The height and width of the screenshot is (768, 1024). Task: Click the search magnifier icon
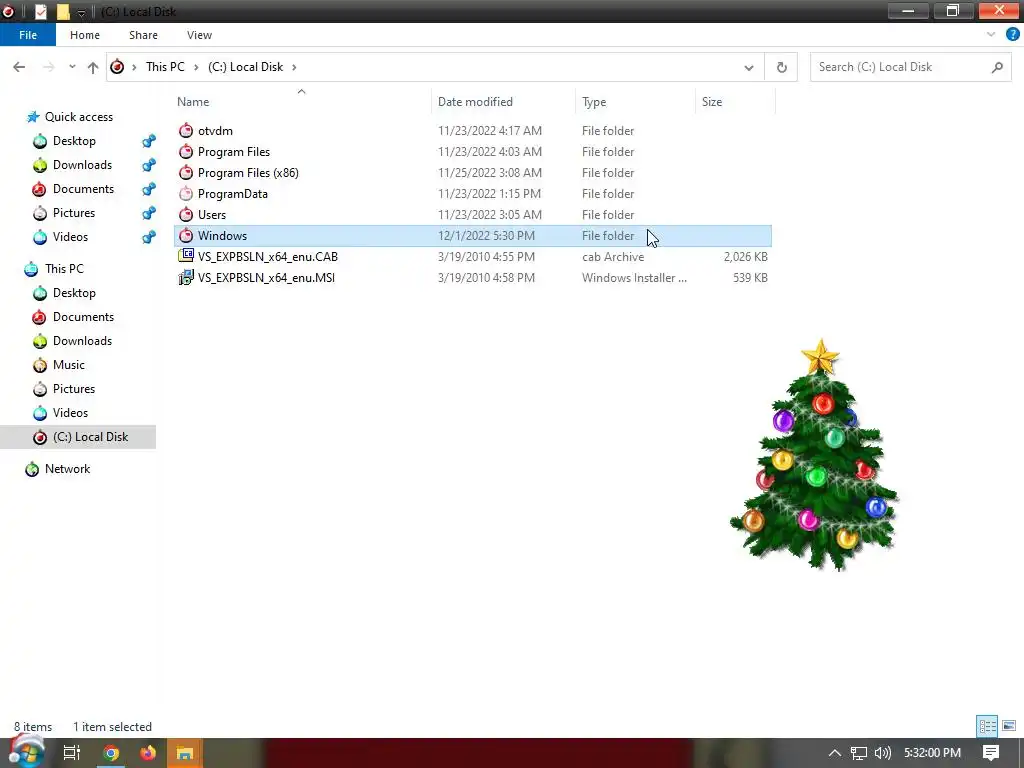[x=997, y=67]
